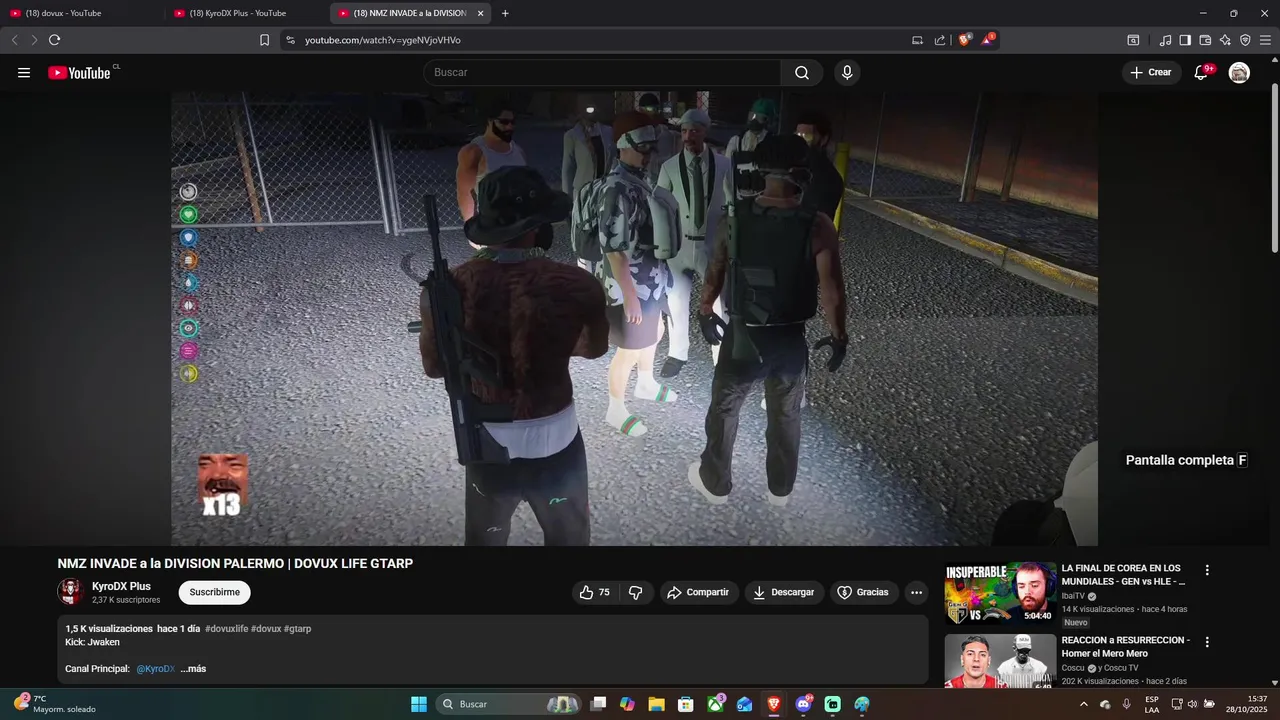
Task: Click the video player to pause
Action: (x=634, y=318)
